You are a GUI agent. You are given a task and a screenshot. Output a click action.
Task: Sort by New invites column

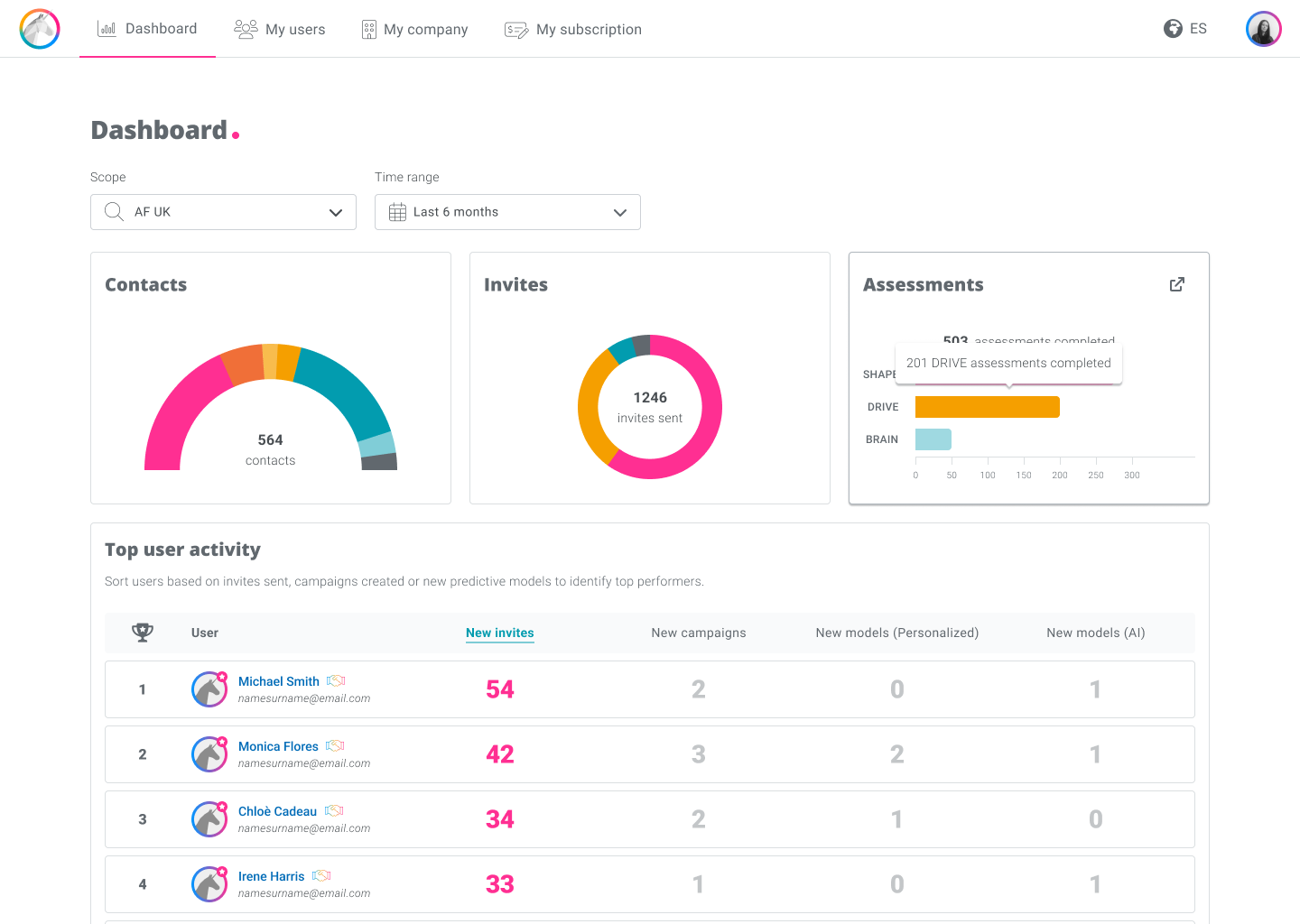pyautogui.click(x=500, y=633)
